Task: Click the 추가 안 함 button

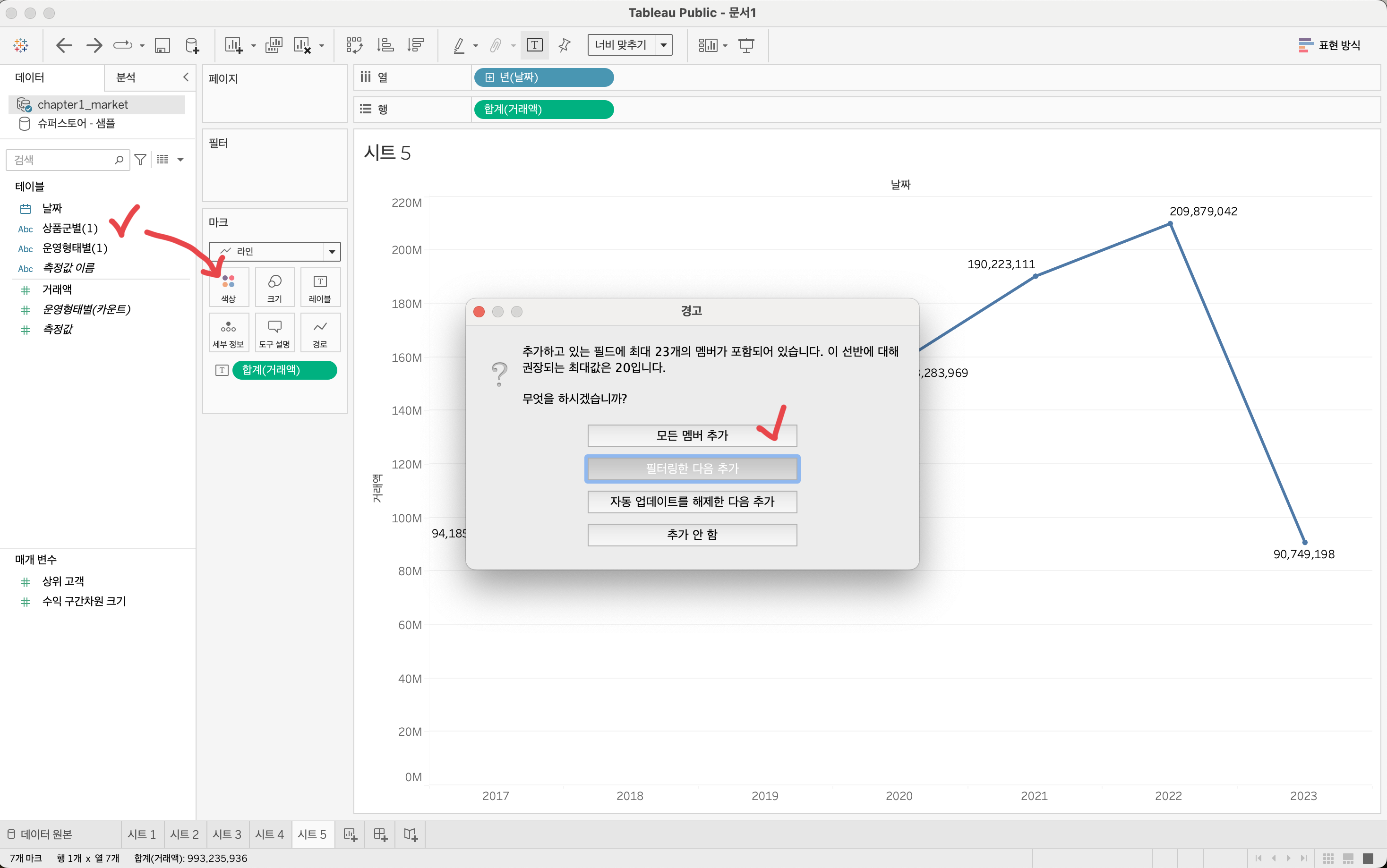Action: 692,535
